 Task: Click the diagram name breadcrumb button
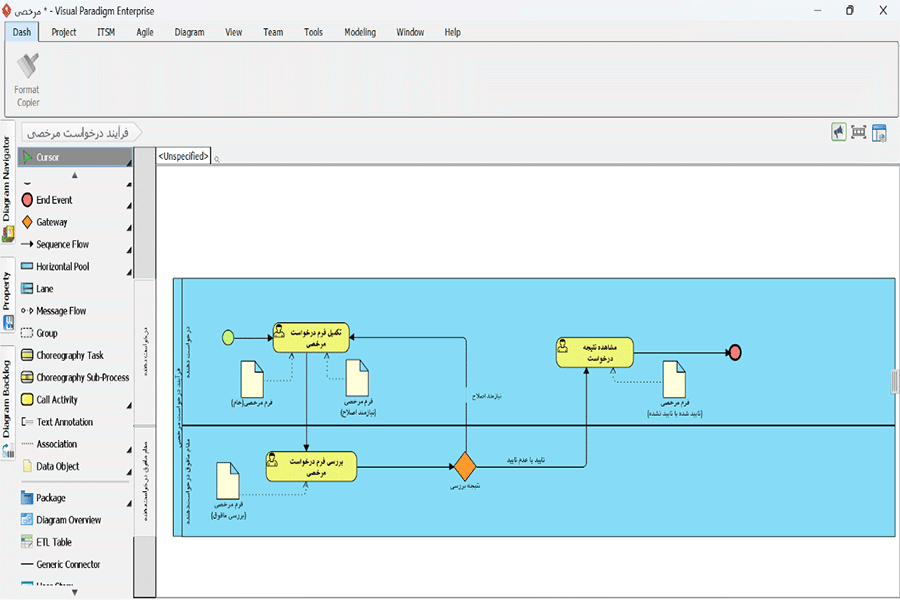tap(82, 132)
